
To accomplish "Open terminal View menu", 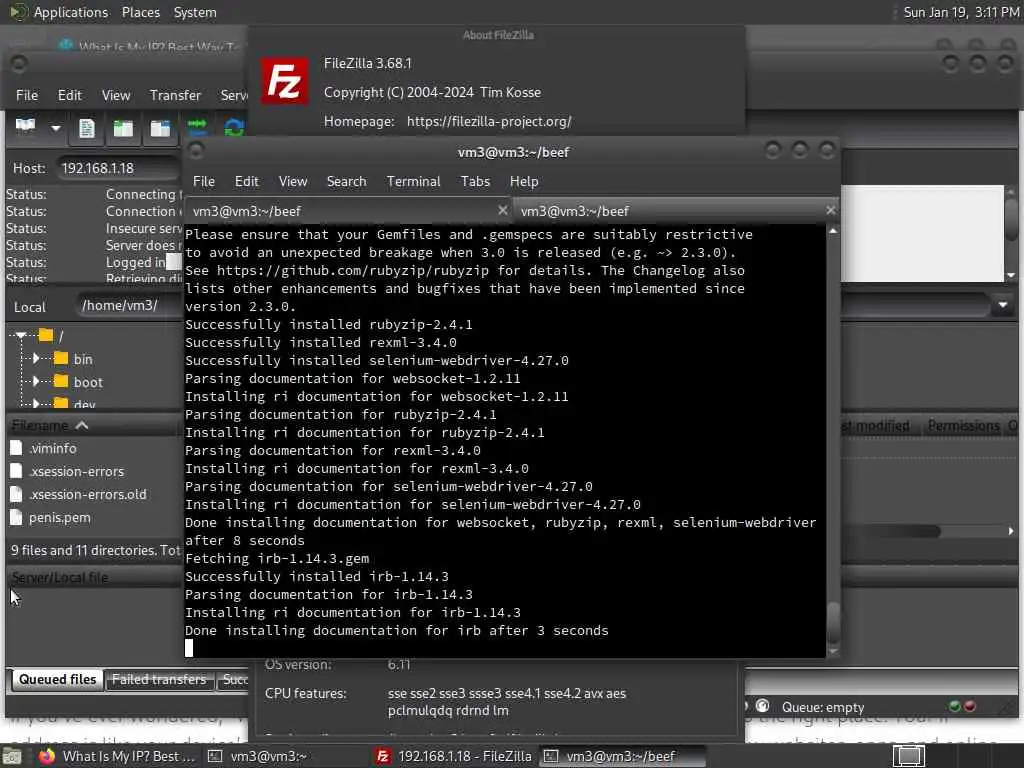I will [x=293, y=182].
